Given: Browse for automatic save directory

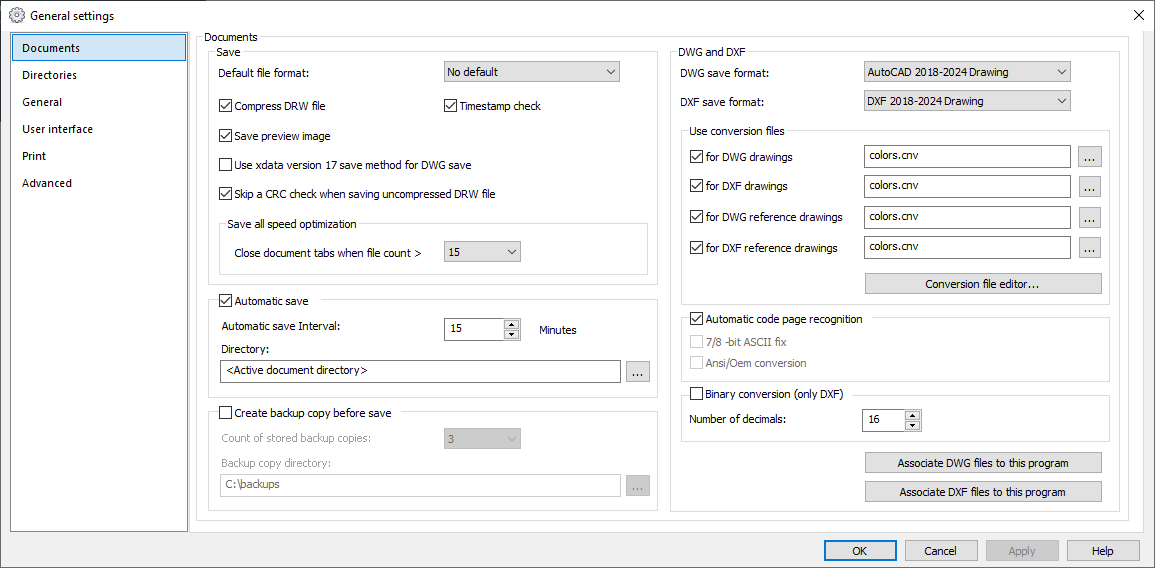Looking at the screenshot, I should tap(638, 371).
